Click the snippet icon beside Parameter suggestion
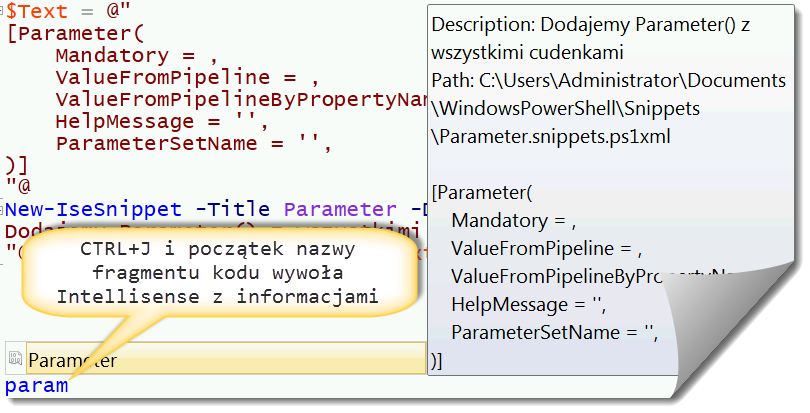The height and width of the screenshot is (413, 810). coord(16,360)
